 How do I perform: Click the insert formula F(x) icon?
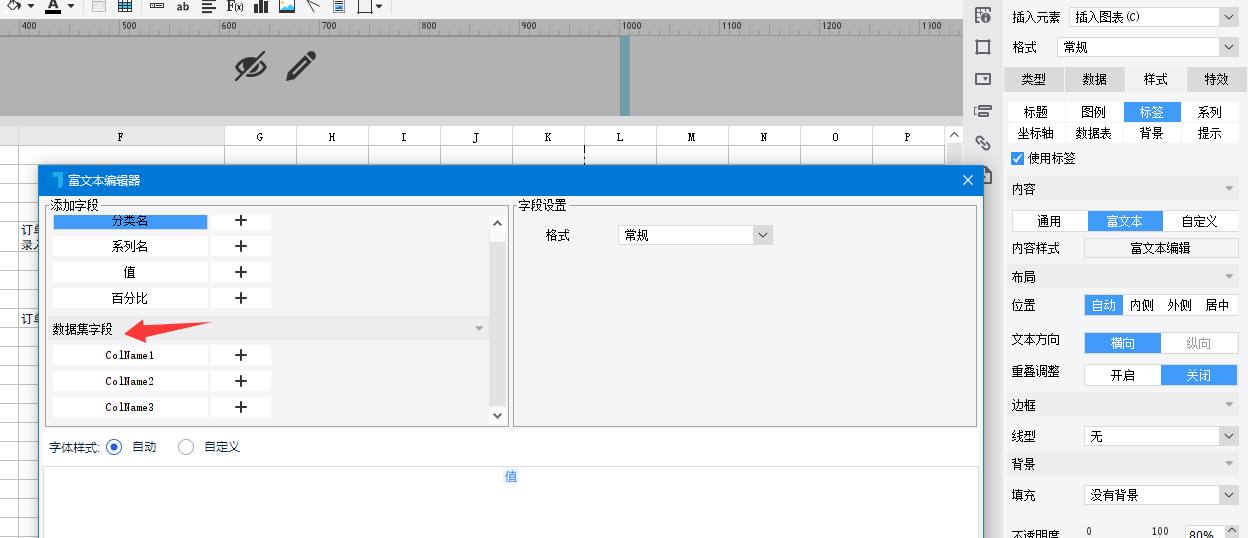pos(235,6)
